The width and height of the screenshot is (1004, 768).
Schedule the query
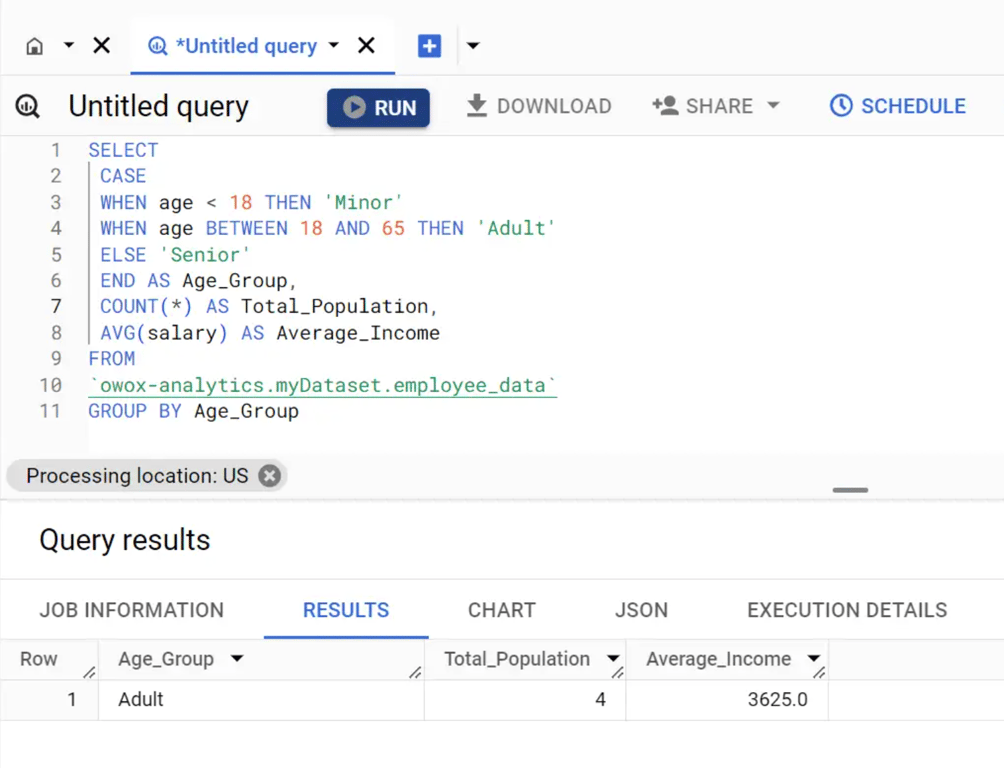(898, 106)
